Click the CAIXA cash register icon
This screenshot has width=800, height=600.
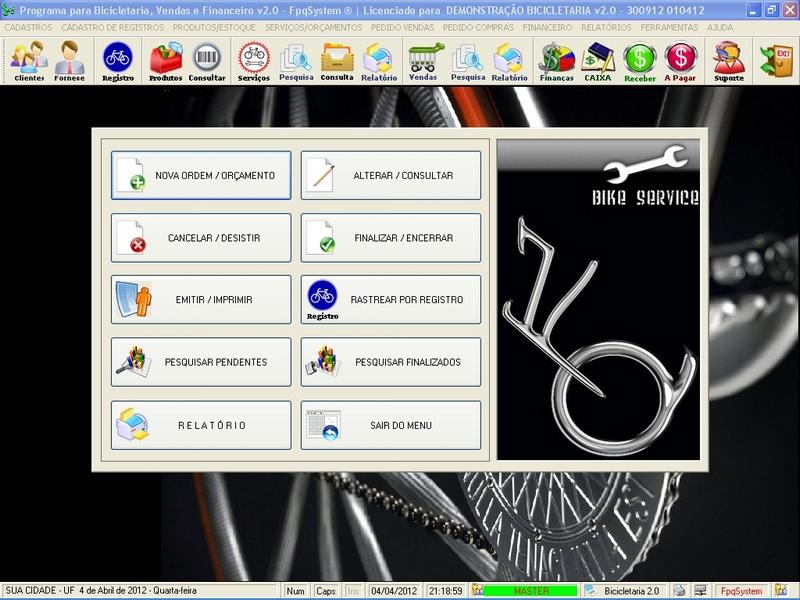[598, 62]
